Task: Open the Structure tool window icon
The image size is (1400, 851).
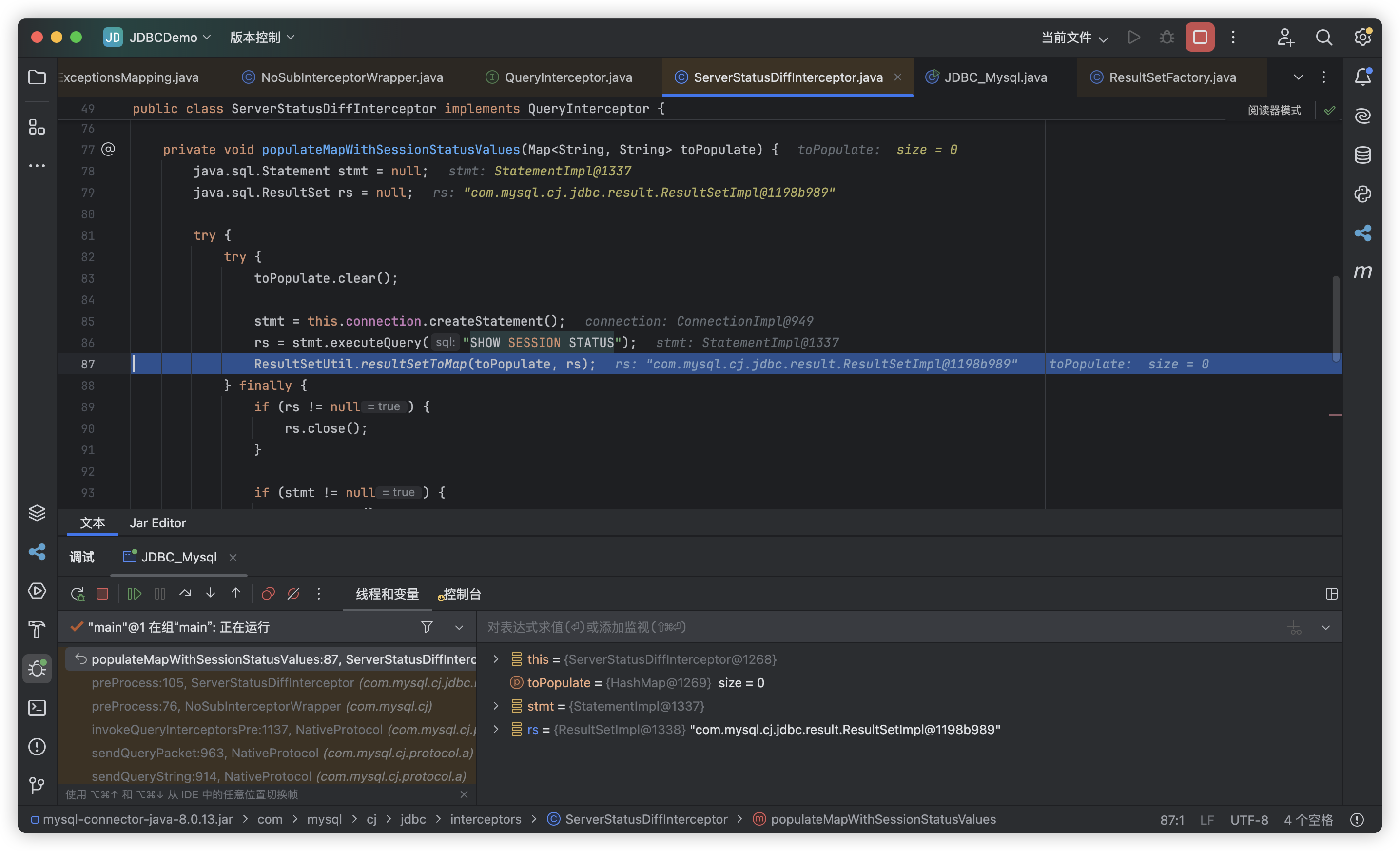Action: (x=37, y=127)
